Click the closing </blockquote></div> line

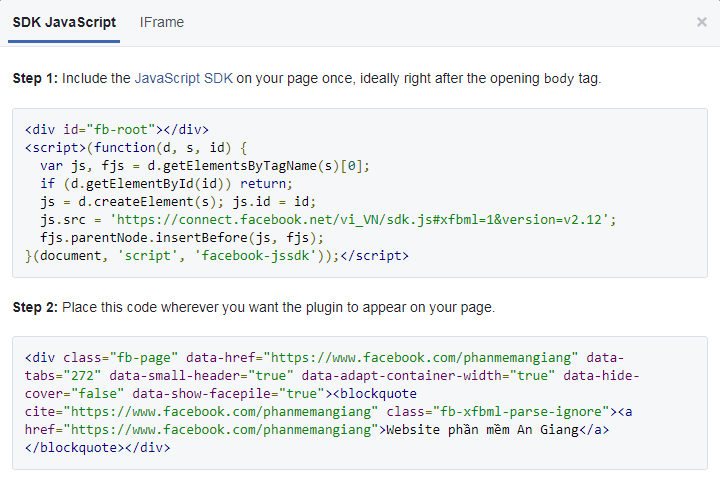point(97,447)
